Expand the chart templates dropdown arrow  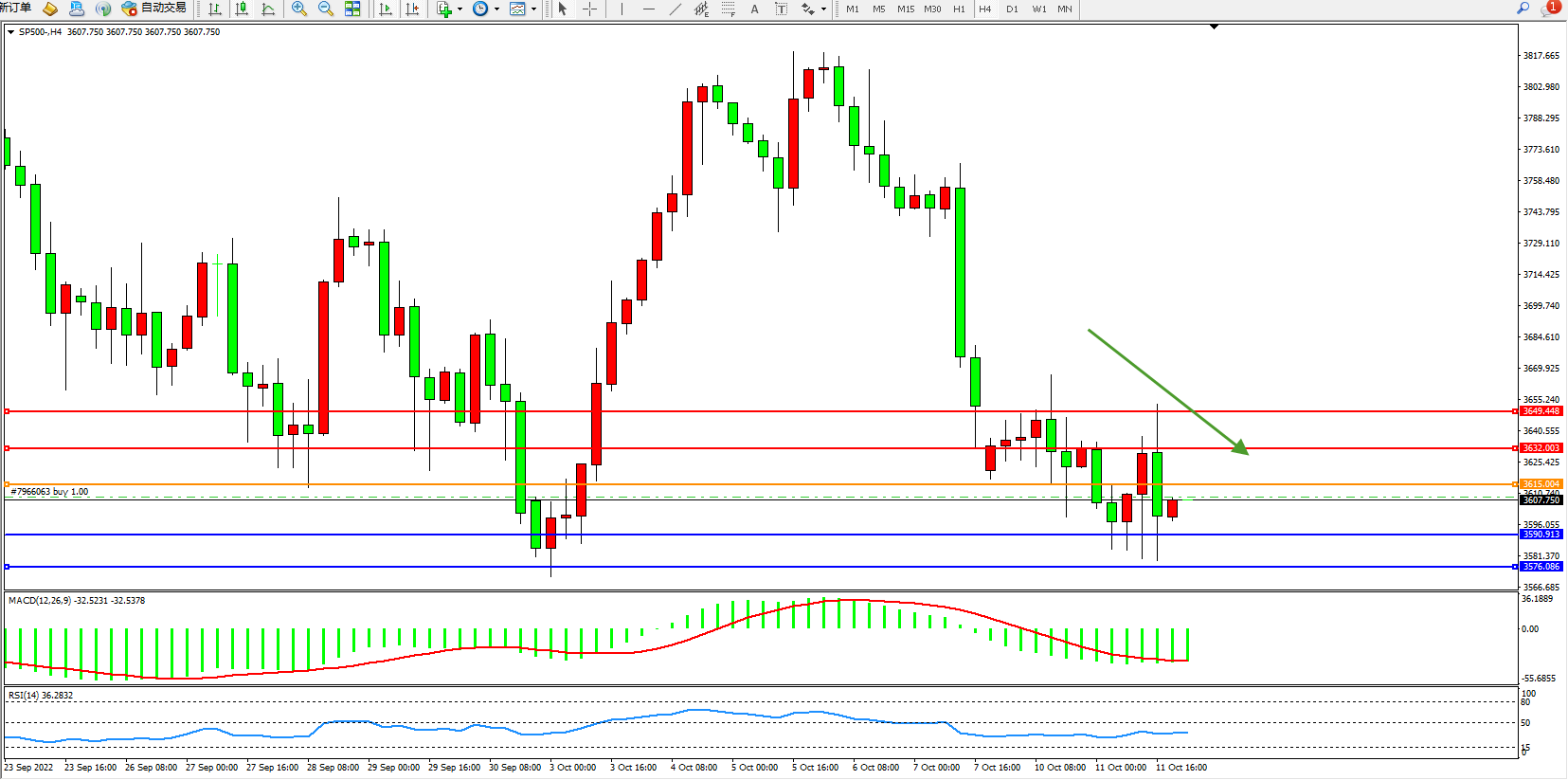pyautogui.click(x=533, y=9)
